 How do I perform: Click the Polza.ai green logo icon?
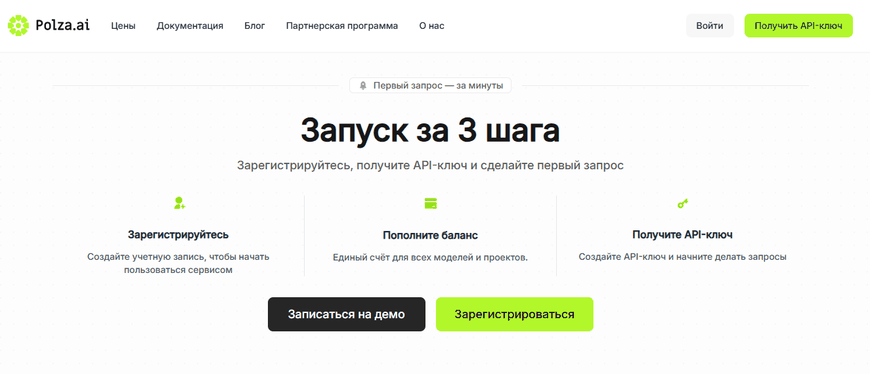point(18,26)
